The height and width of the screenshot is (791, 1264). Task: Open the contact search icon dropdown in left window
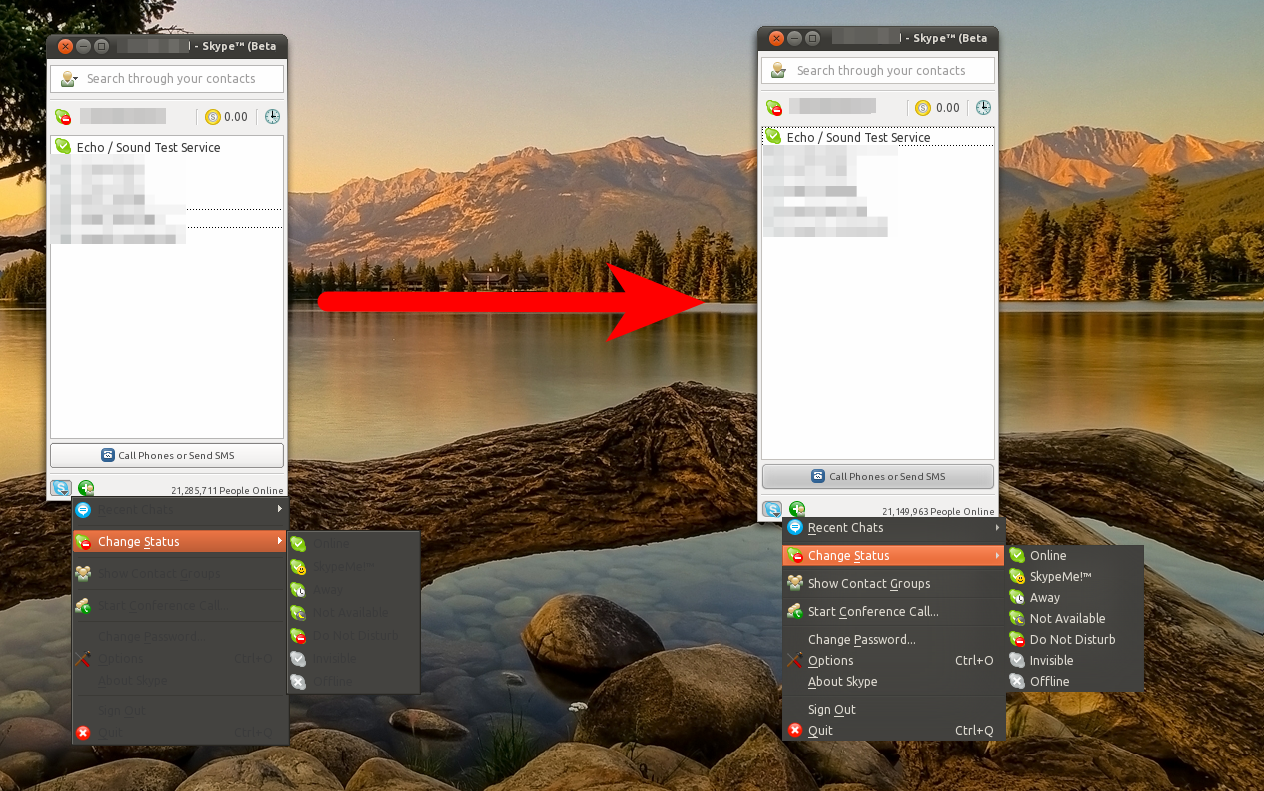tap(68, 79)
